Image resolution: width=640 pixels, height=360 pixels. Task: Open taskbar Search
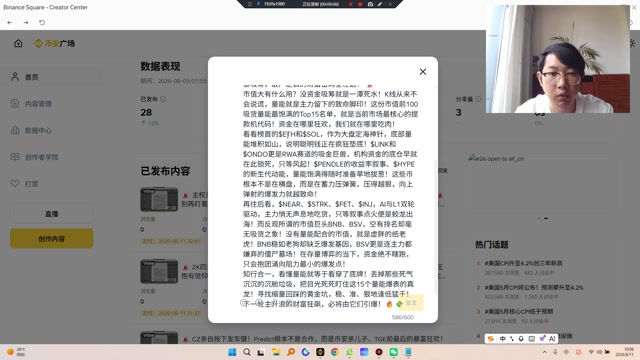point(247,352)
